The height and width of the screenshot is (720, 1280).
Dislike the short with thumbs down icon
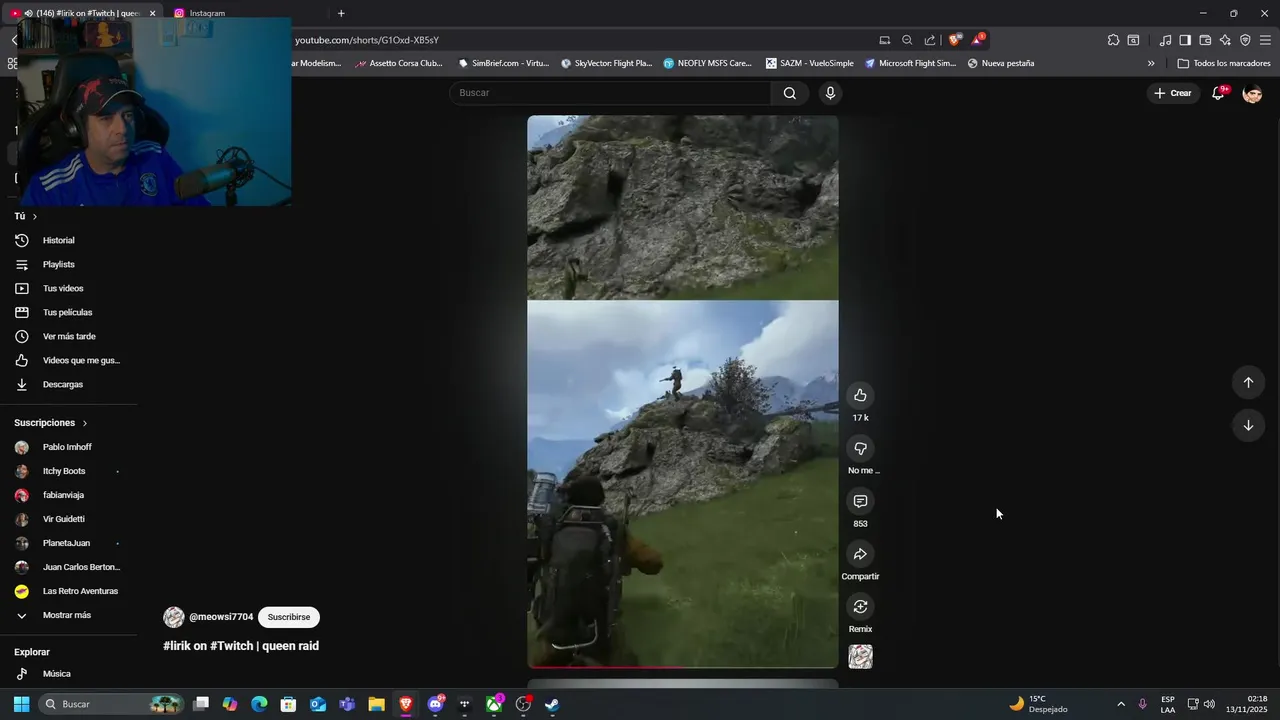[x=860, y=448]
